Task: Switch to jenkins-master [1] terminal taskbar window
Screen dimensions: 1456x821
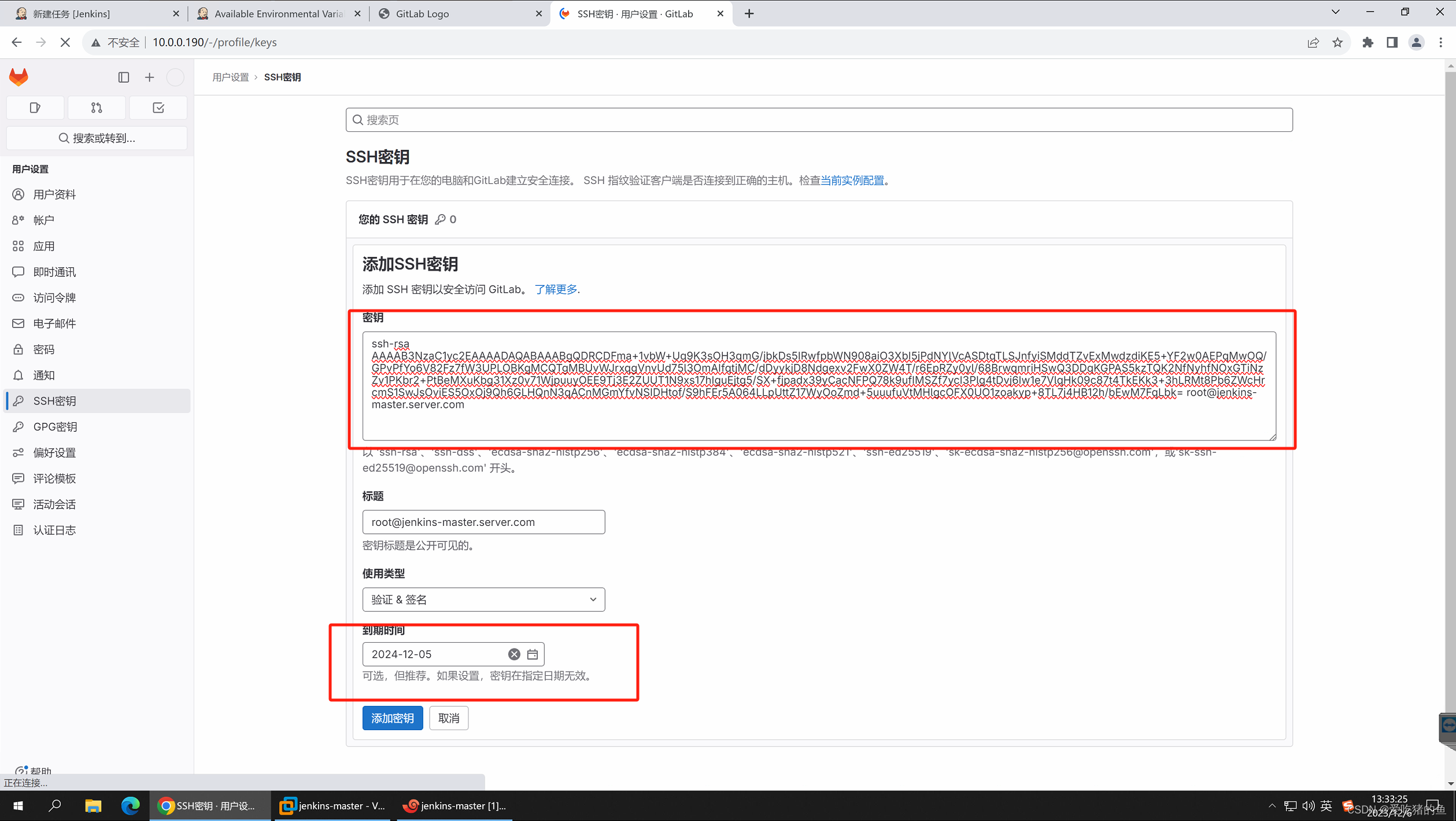Action: tap(455, 805)
